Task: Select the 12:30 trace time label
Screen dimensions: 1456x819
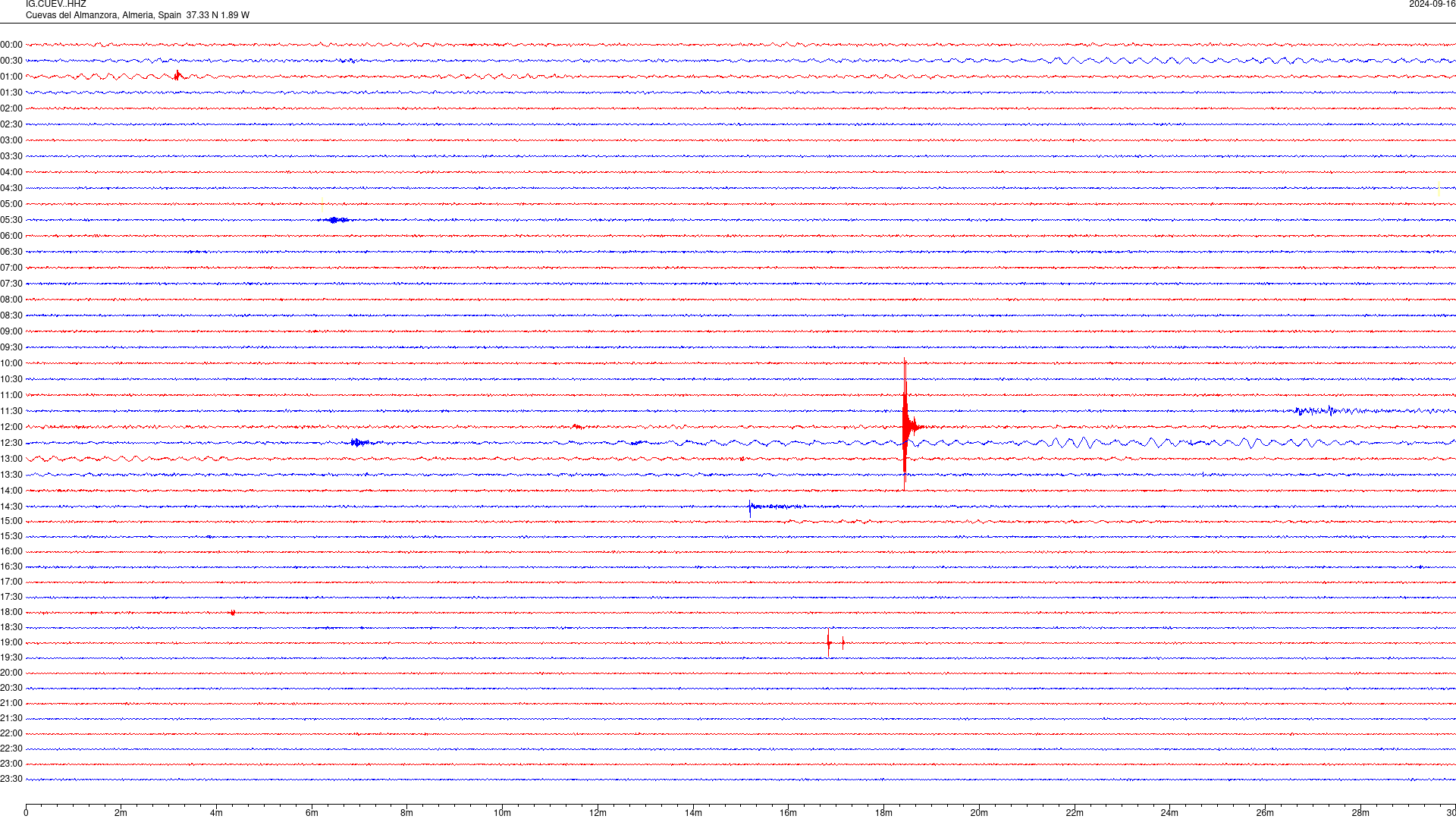Action: coord(11,443)
